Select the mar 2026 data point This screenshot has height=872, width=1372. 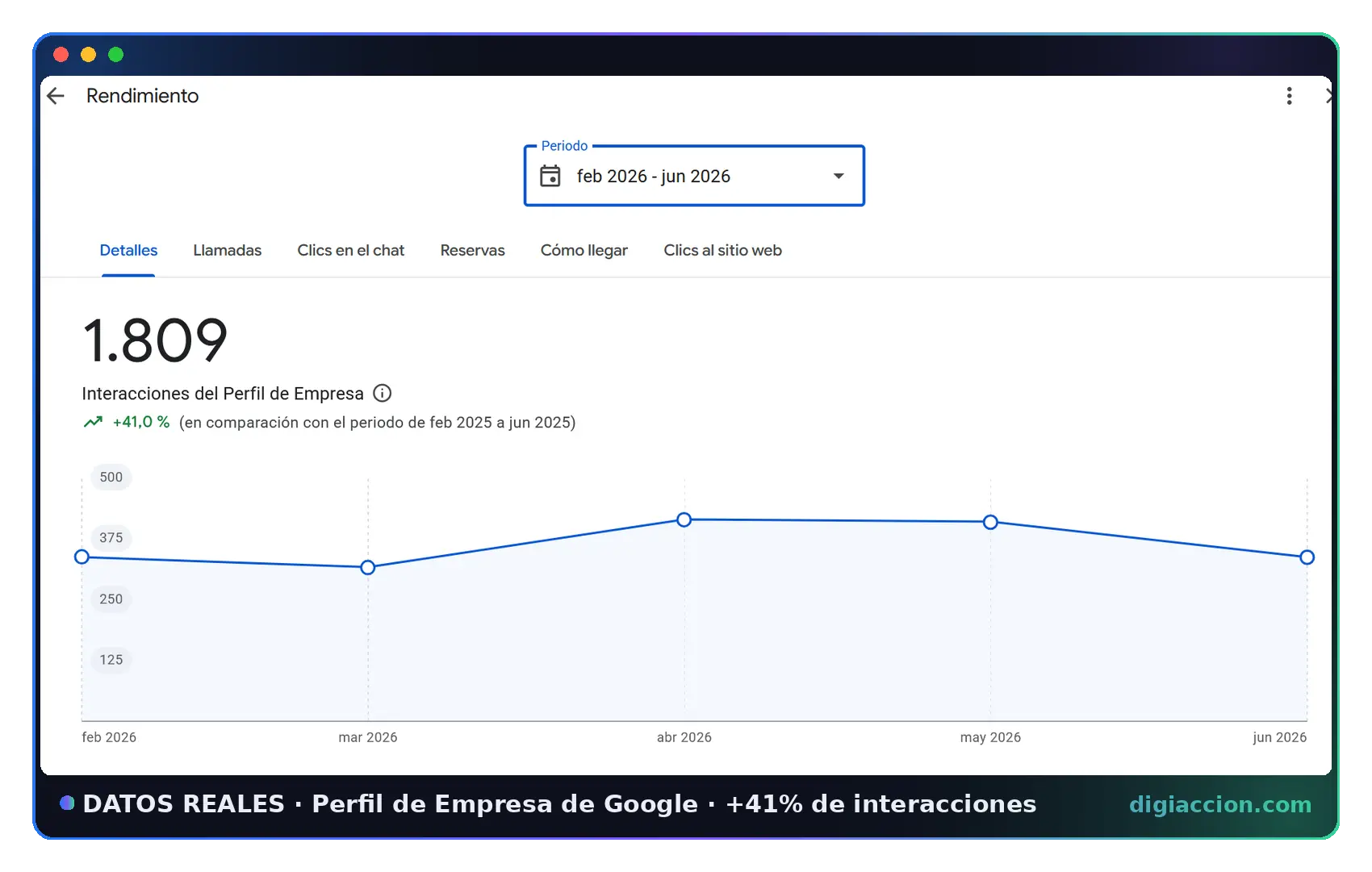click(368, 567)
